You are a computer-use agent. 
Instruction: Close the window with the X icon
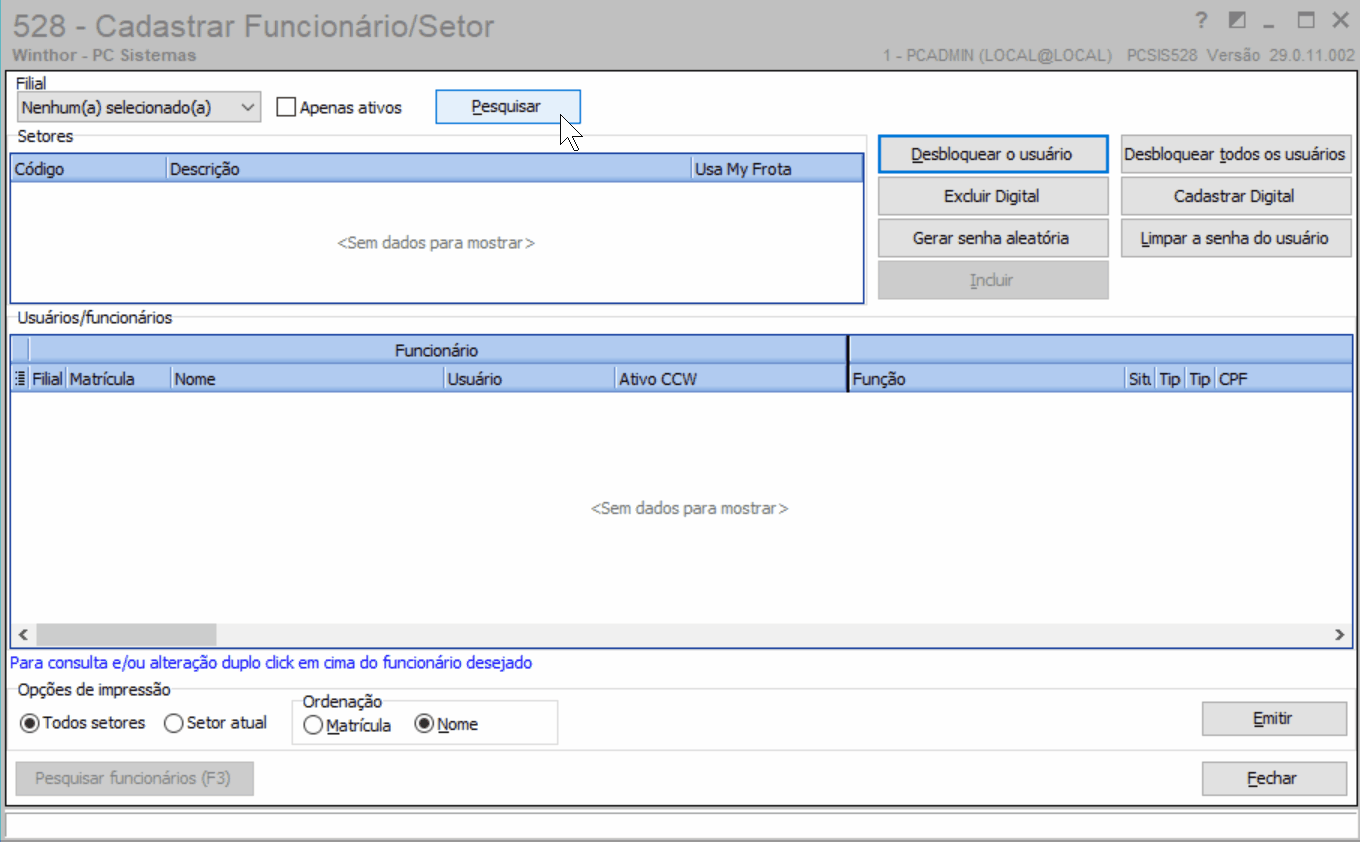click(1340, 21)
